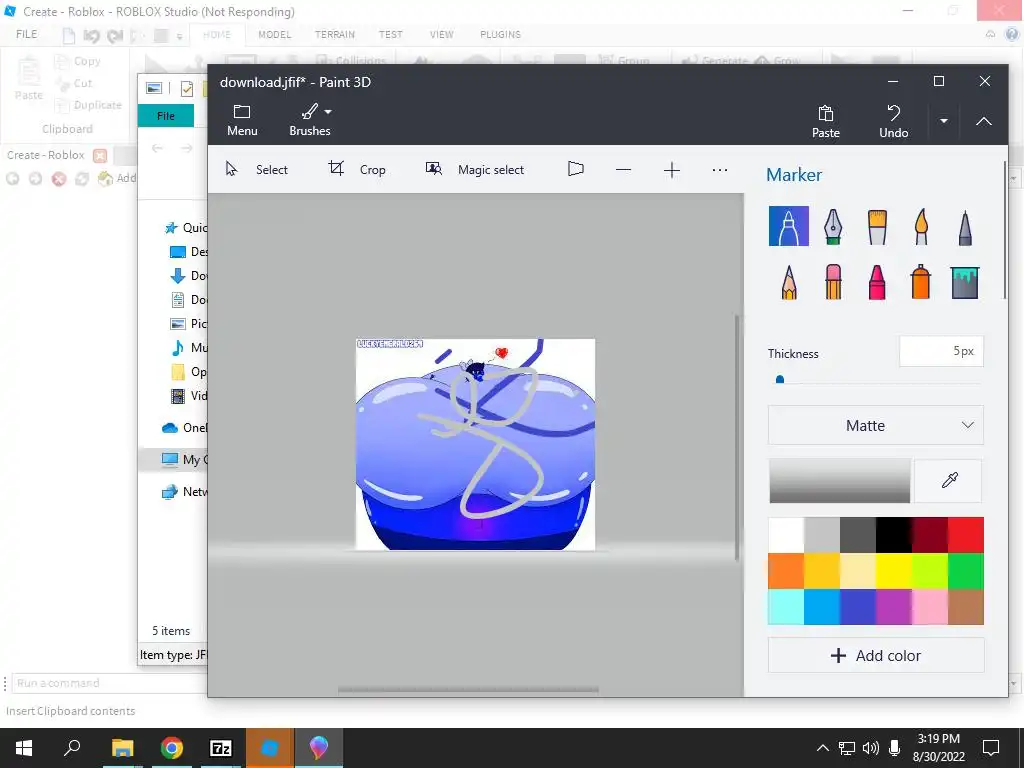Undo the last stroke

tap(893, 121)
